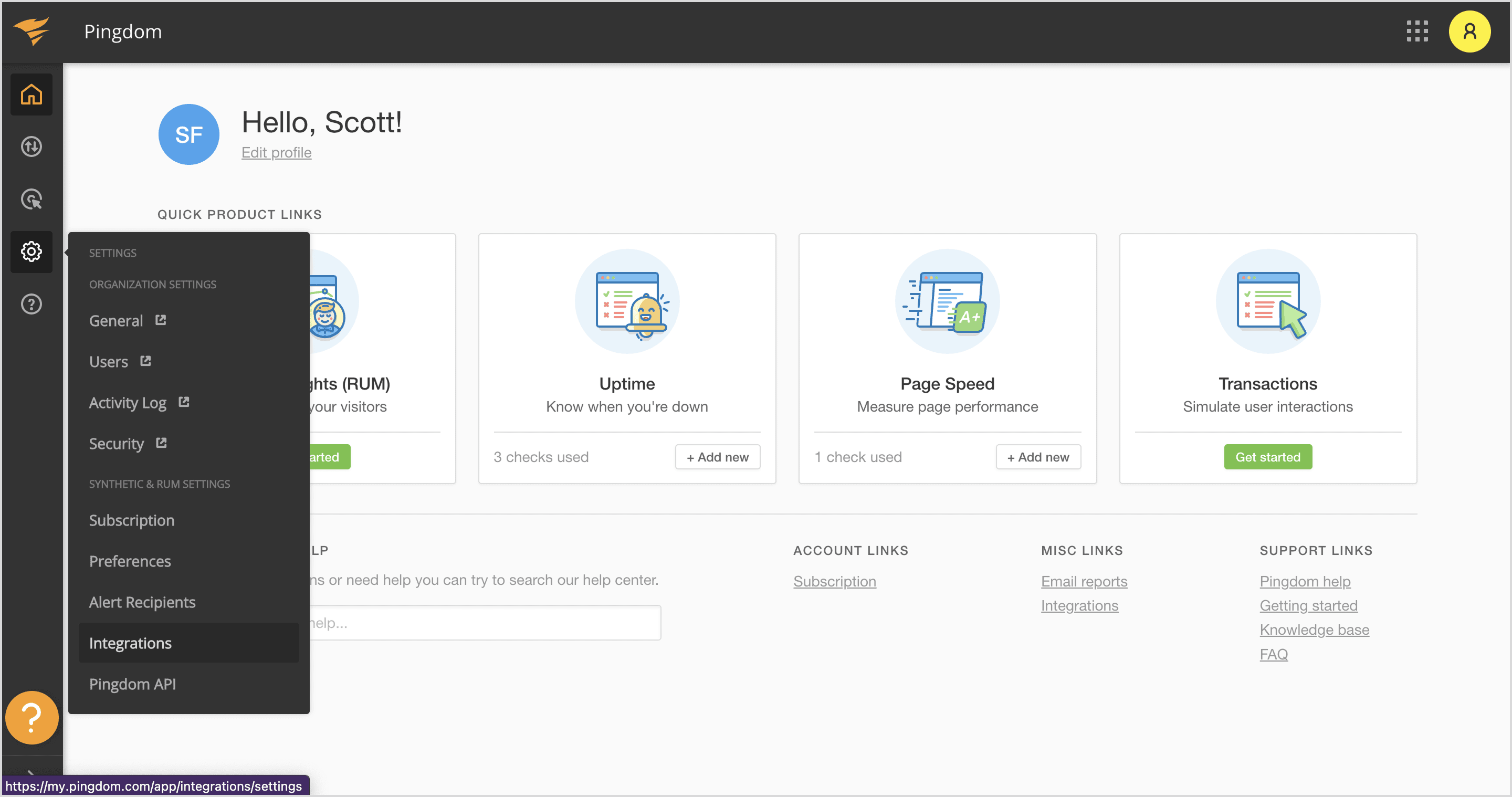Screen dimensions: 1512x797
Task: Open Activity Log menu item
Action: pyautogui.click(x=128, y=403)
